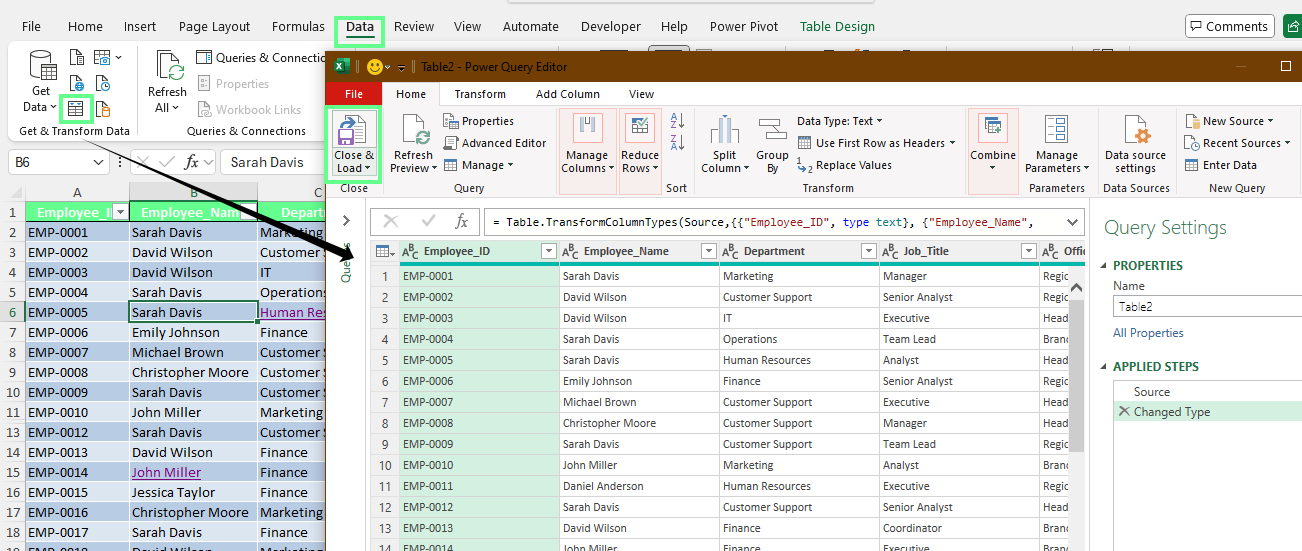The width and height of the screenshot is (1302, 551).
Task: Click the Split Column icon
Action: click(x=724, y=130)
